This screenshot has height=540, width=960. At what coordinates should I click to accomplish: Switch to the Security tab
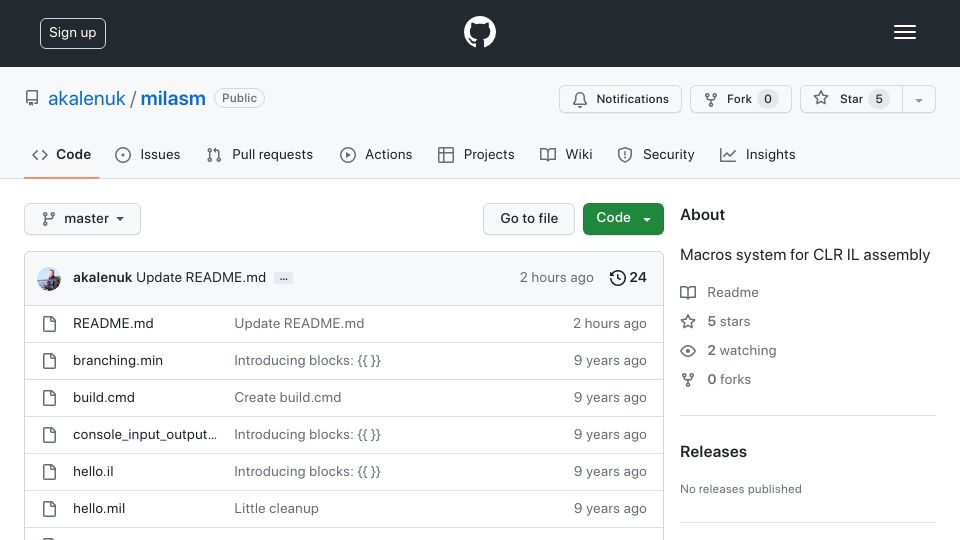tap(656, 154)
